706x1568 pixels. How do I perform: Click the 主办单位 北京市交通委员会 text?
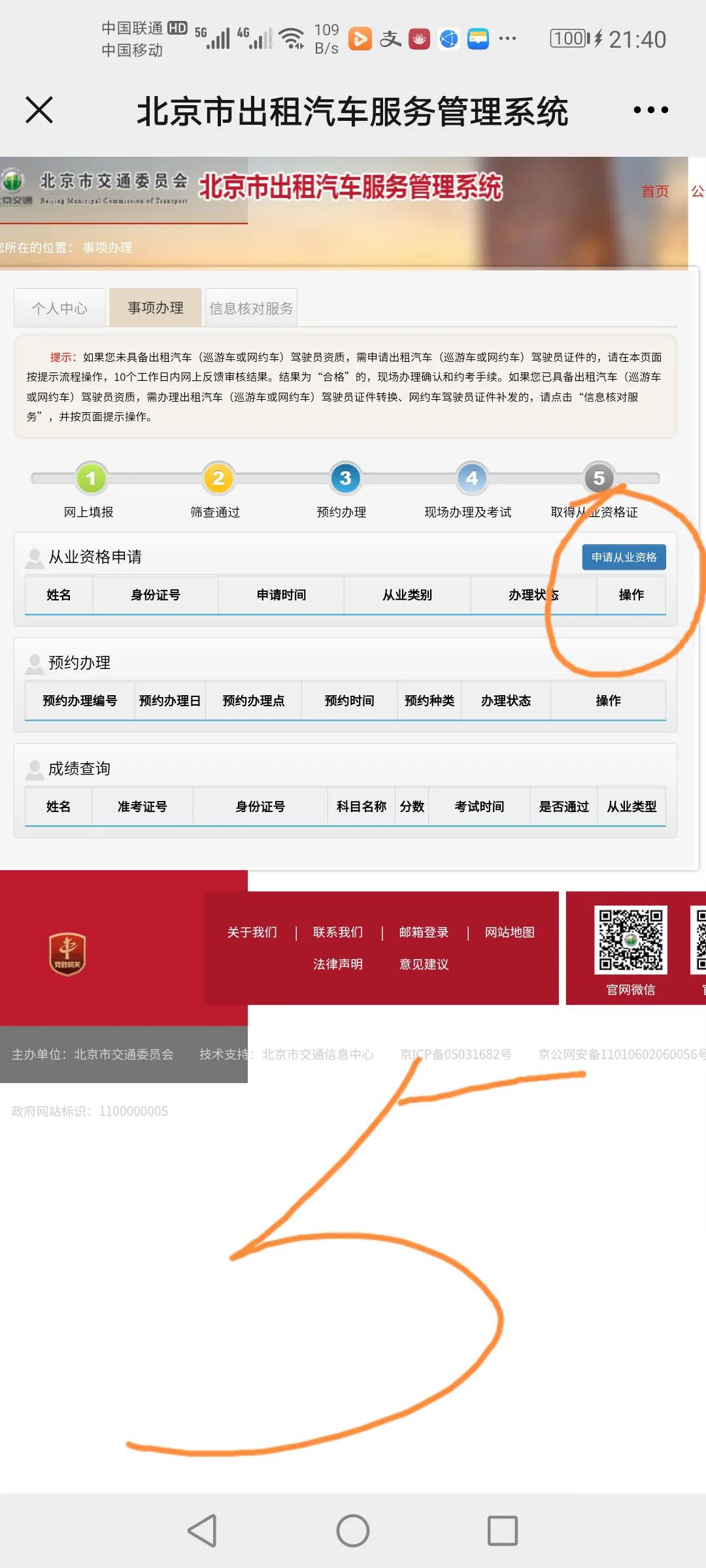tap(93, 1054)
